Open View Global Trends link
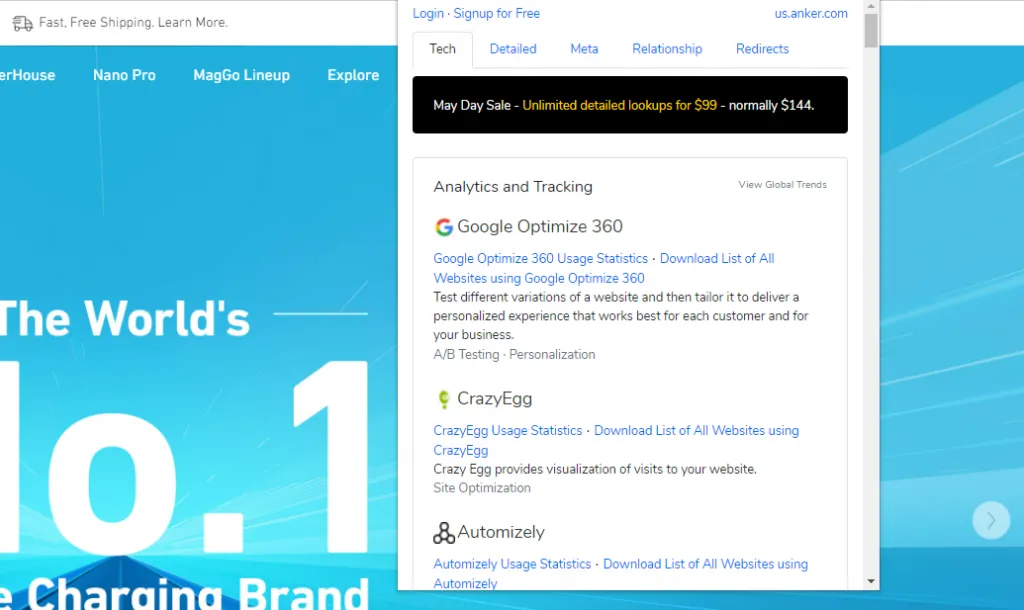Screen dimensions: 1024x610 [x=782, y=185]
